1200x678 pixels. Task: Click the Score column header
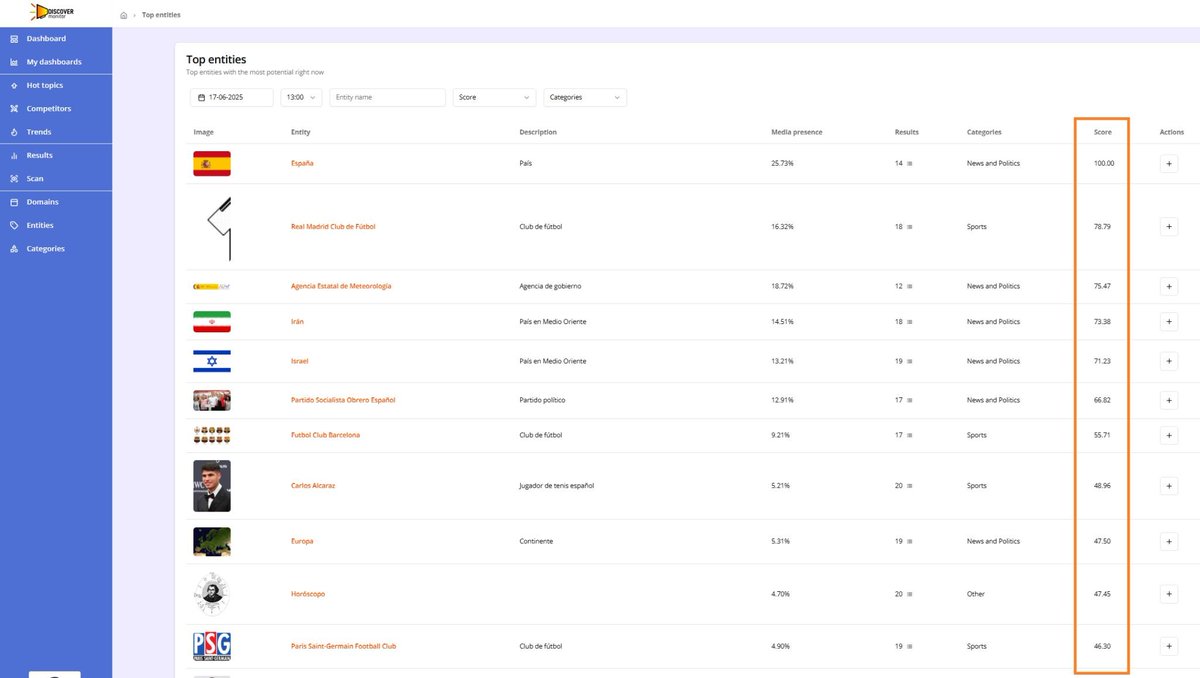(x=1102, y=132)
